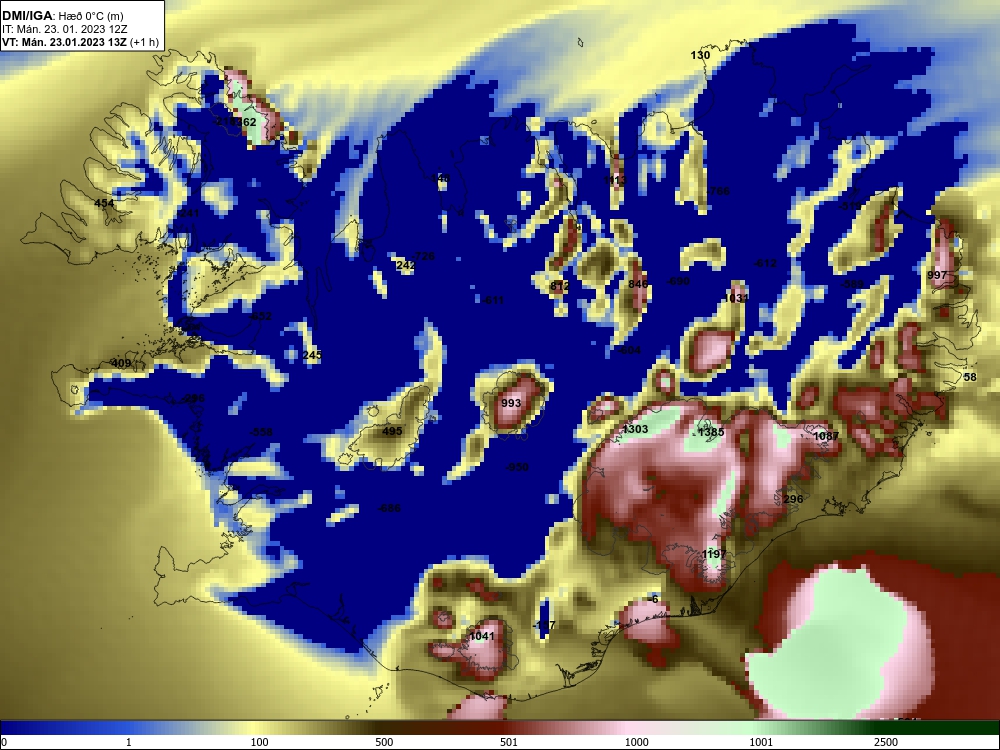
Task: Click the 495 value label
Action: pyautogui.click(x=392, y=431)
